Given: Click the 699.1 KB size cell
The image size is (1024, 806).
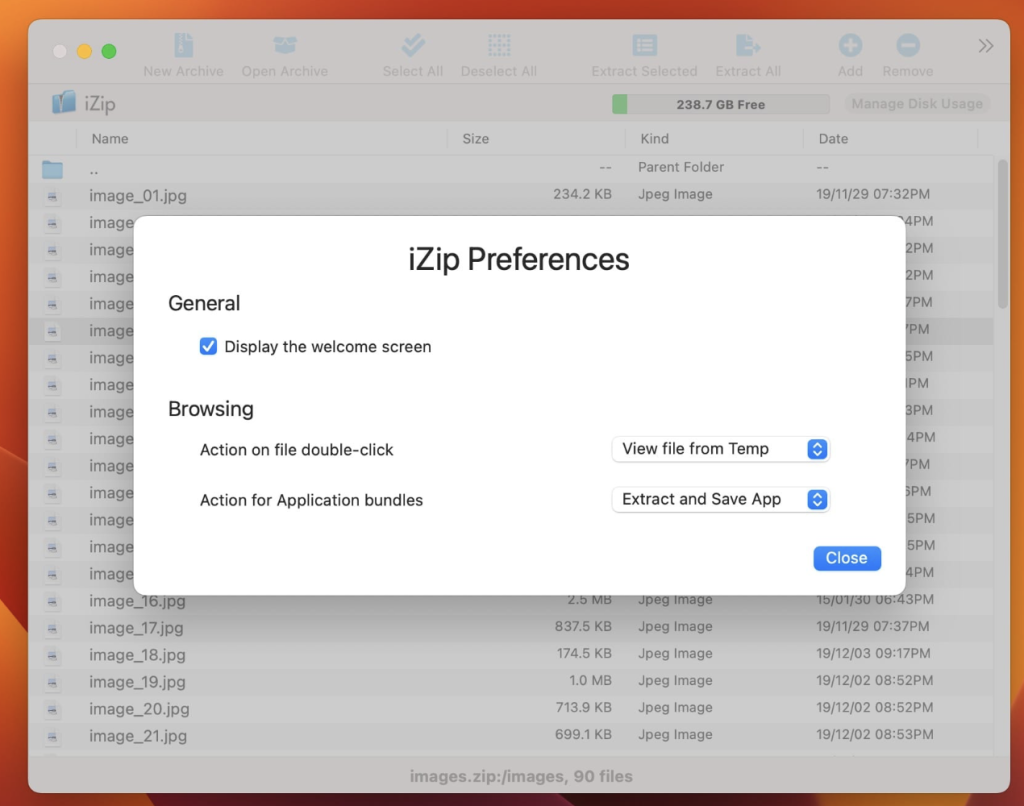Looking at the screenshot, I should [x=583, y=734].
